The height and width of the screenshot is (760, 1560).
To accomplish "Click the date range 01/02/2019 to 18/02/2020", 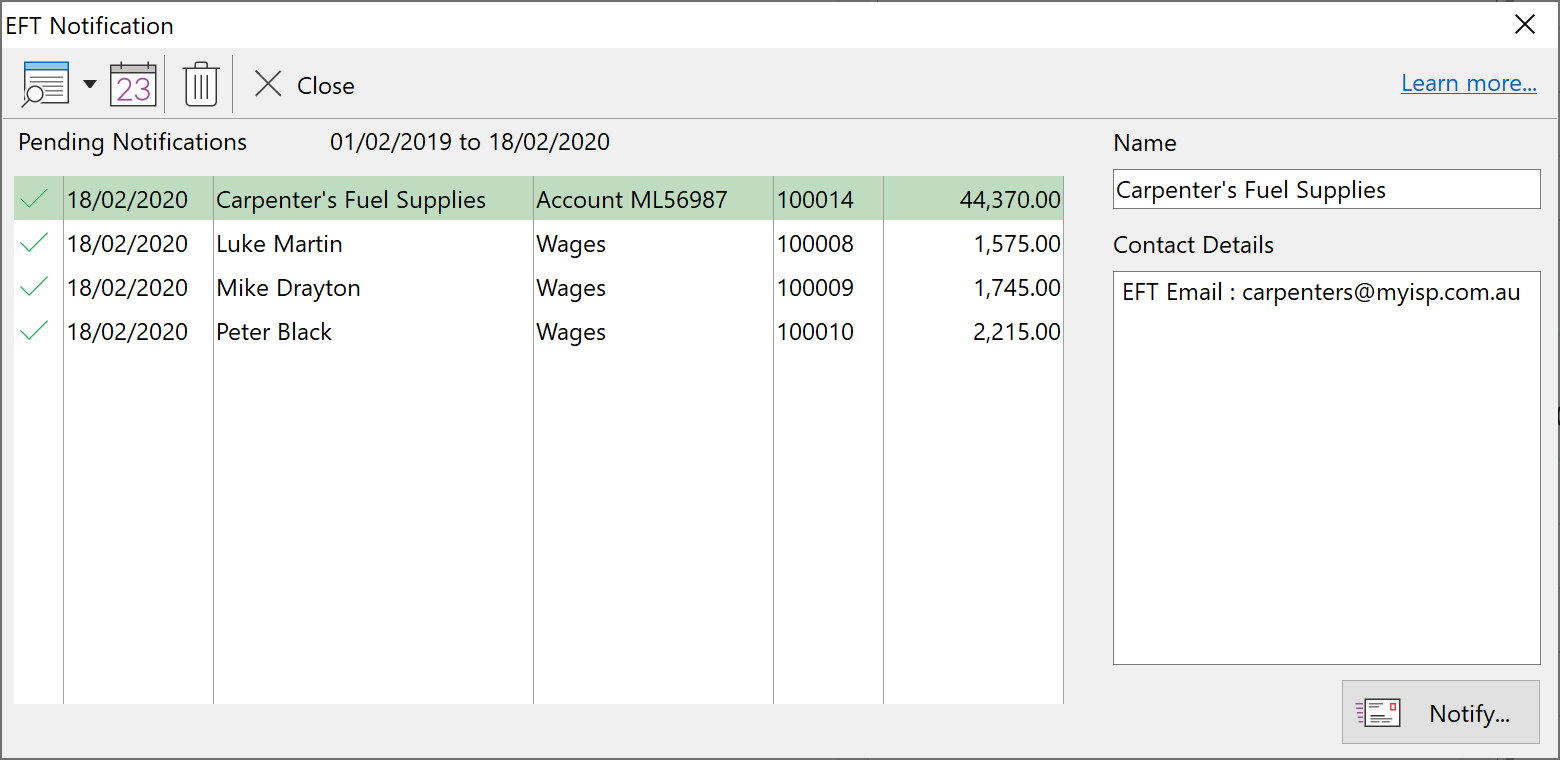I will click(470, 142).
